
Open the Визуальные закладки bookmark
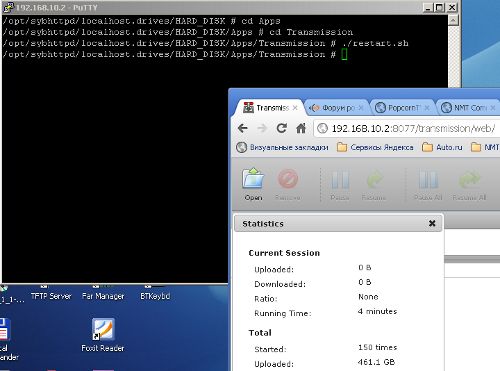282,147
